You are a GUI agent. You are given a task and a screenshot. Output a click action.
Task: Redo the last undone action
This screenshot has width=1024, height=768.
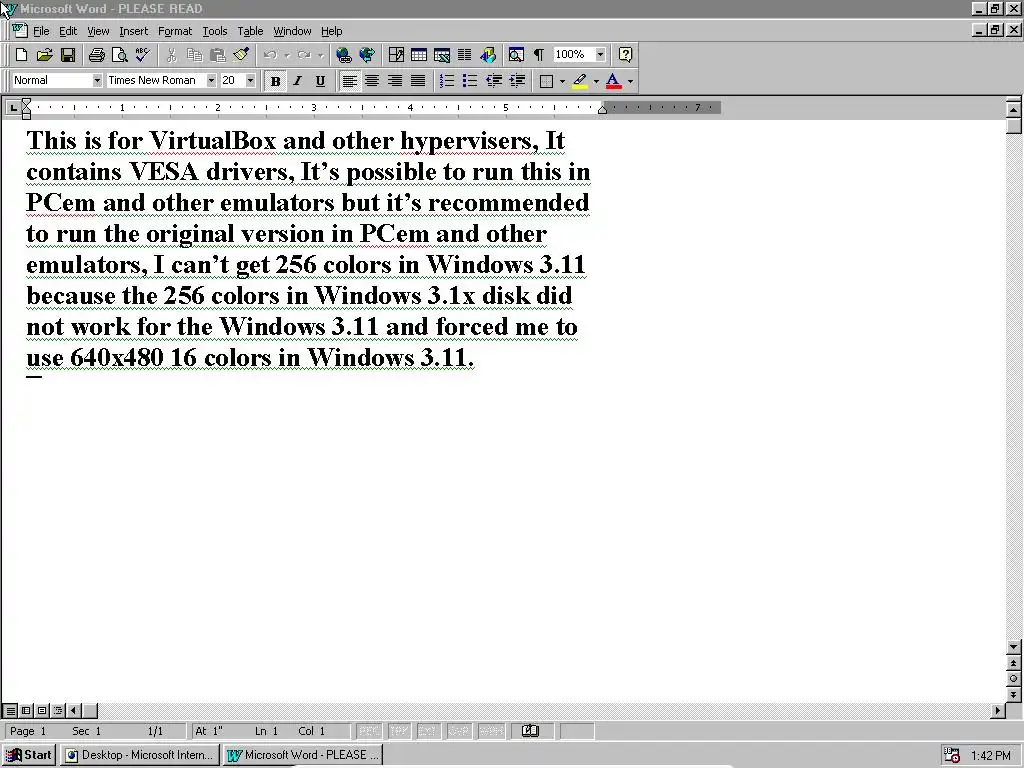[x=304, y=55]
